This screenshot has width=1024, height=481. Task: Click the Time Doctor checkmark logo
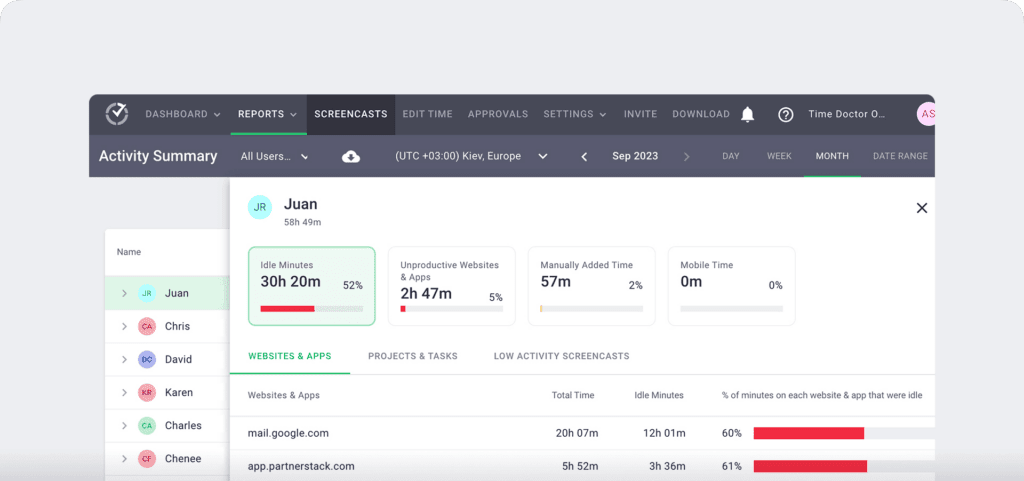pyautogui.click(x=117, y=114)
